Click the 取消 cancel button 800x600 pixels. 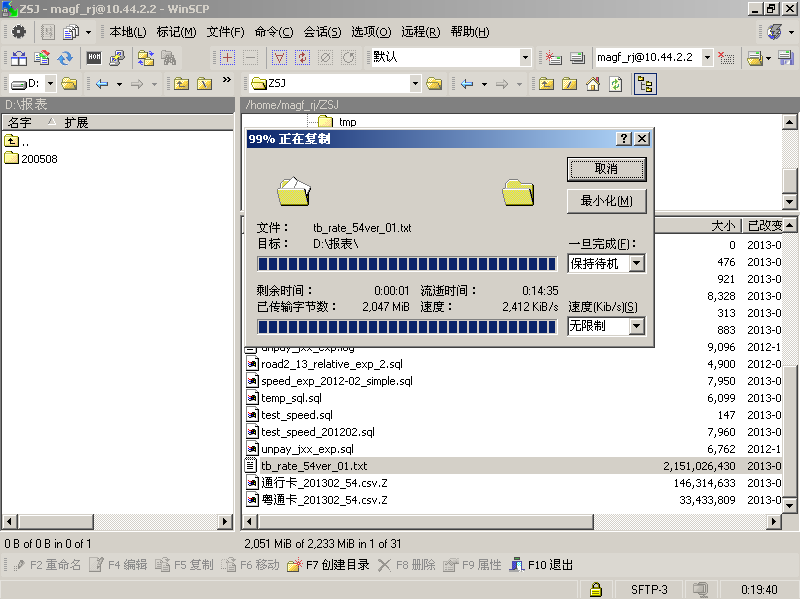(607, 169)
